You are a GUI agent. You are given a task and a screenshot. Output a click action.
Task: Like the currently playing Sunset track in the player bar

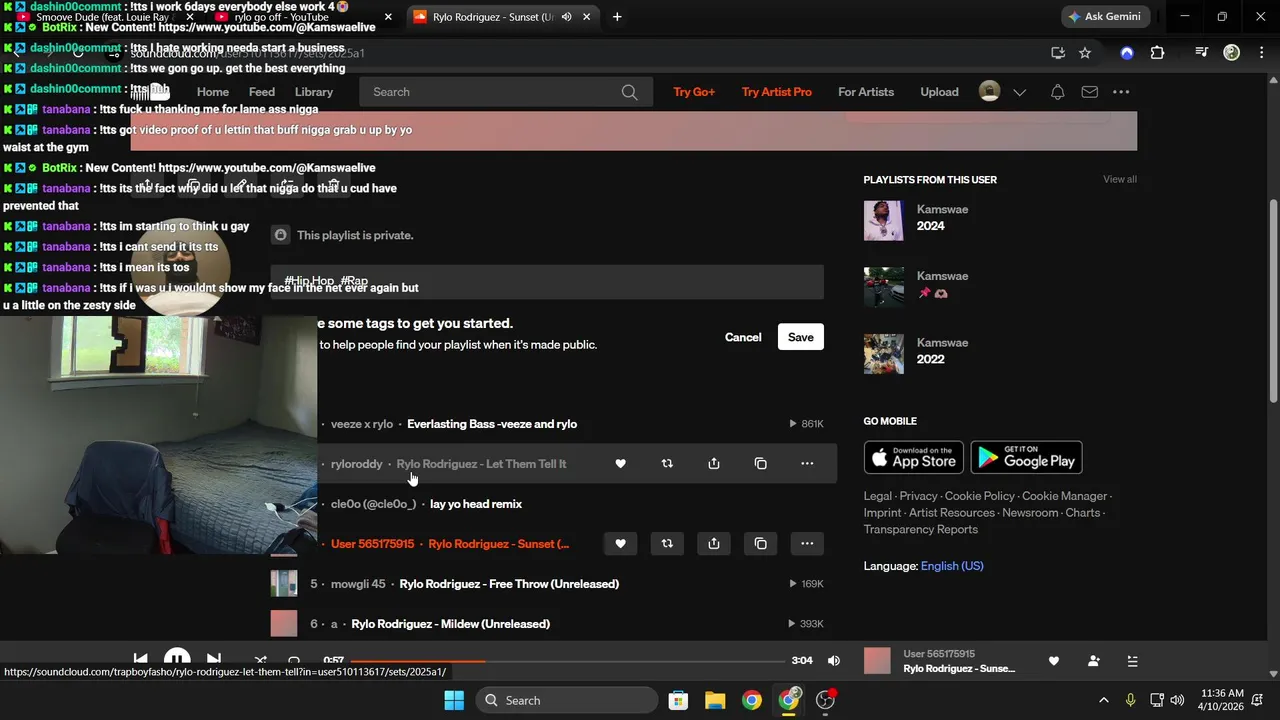(x=1053, y=661)
